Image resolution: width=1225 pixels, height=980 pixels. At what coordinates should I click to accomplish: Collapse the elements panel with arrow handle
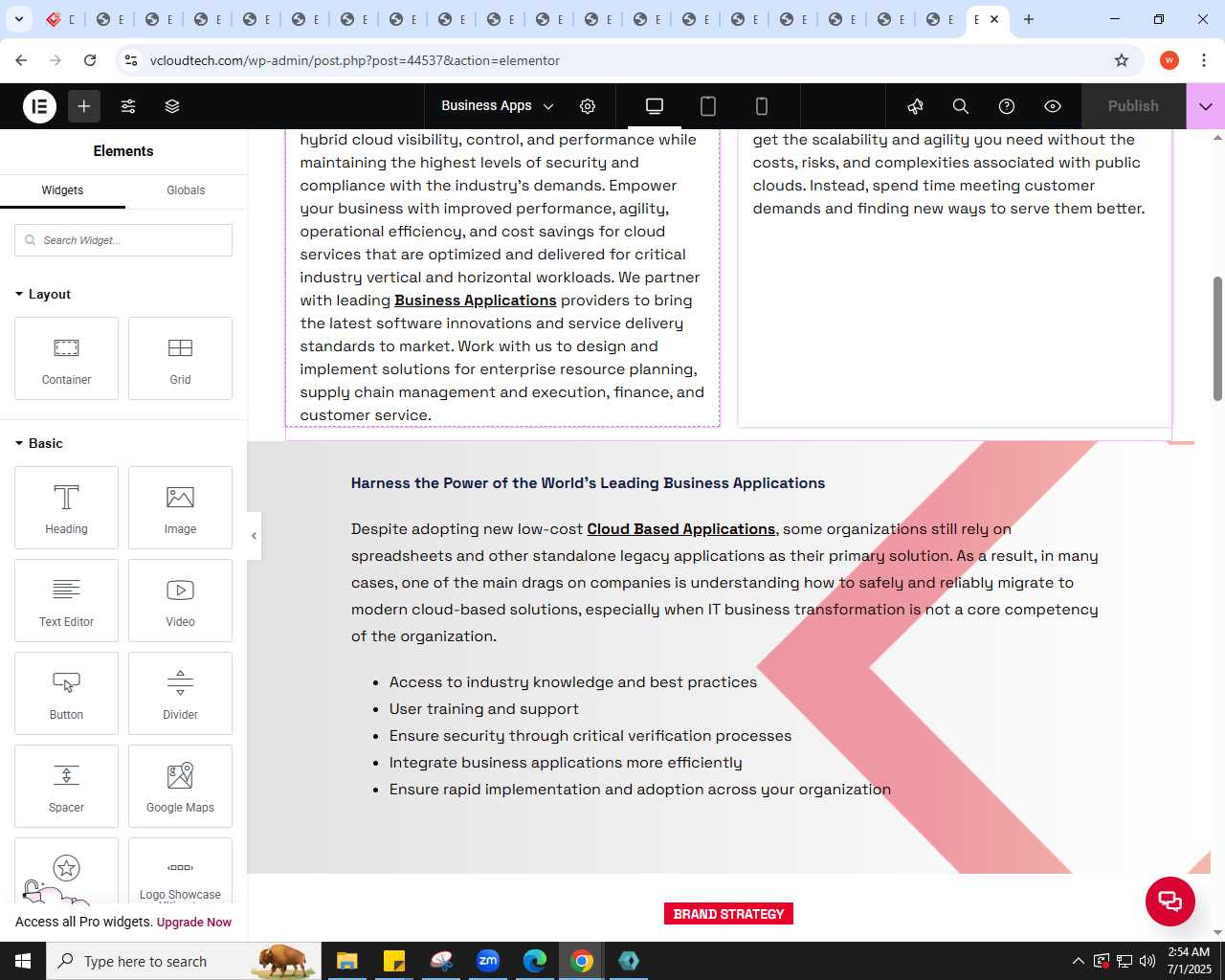point(254,535)
